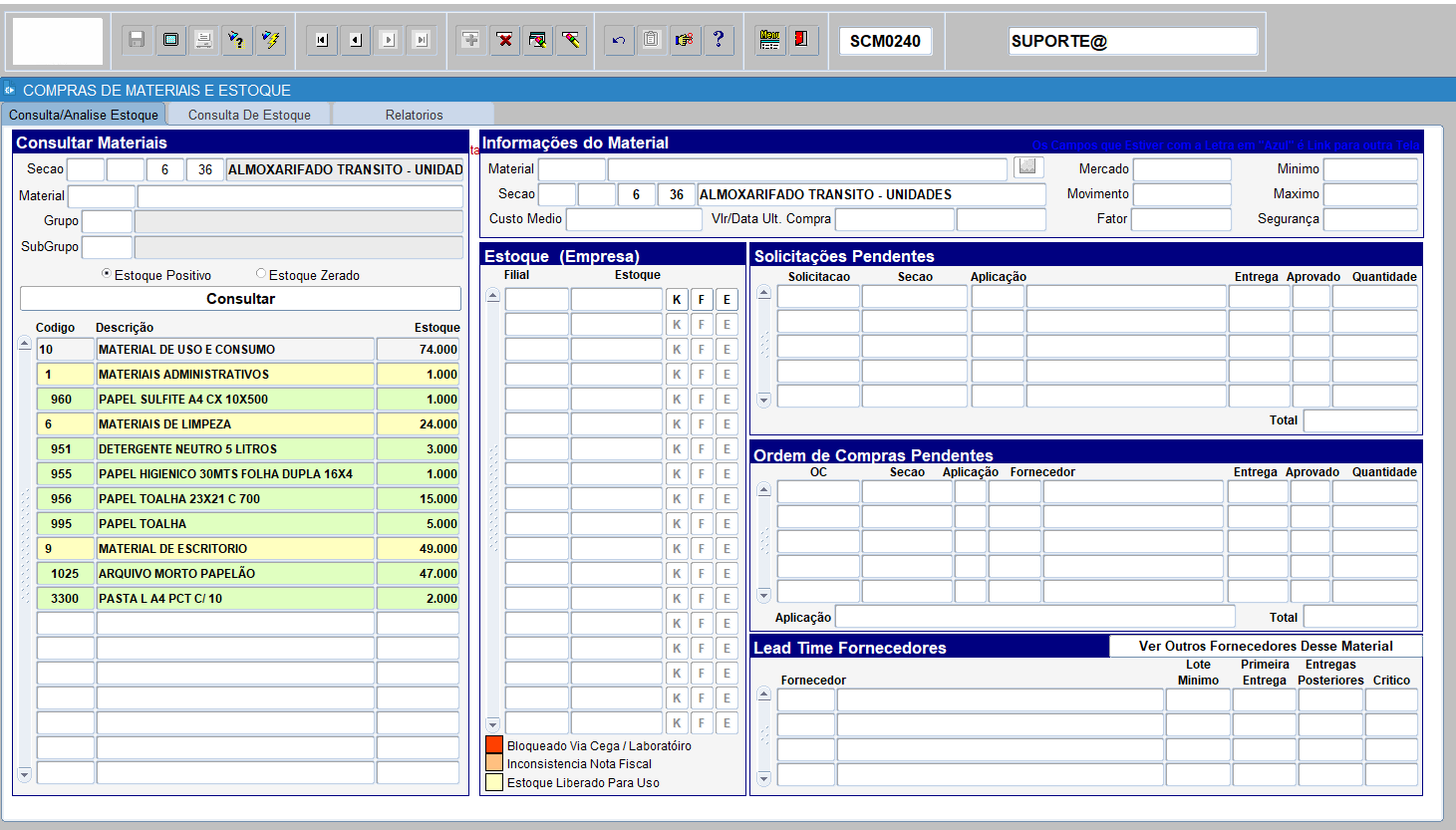Click the red Exit door icon

(802, 40)
